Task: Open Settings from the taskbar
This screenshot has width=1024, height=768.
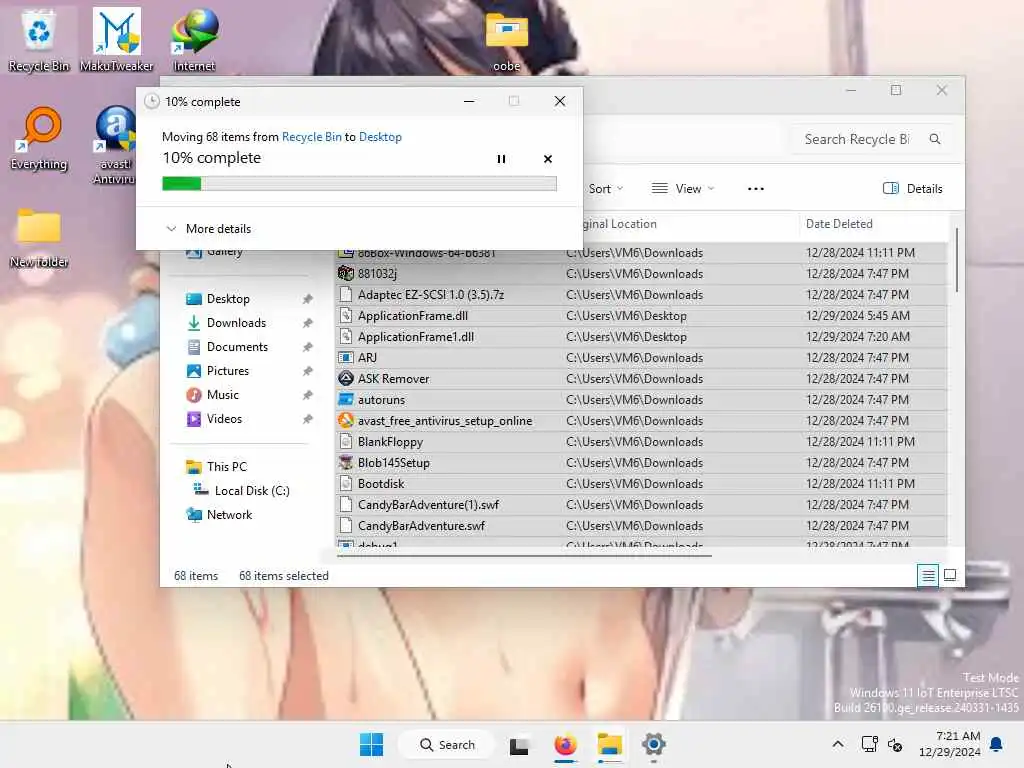Action: click(x=653, y=744)
